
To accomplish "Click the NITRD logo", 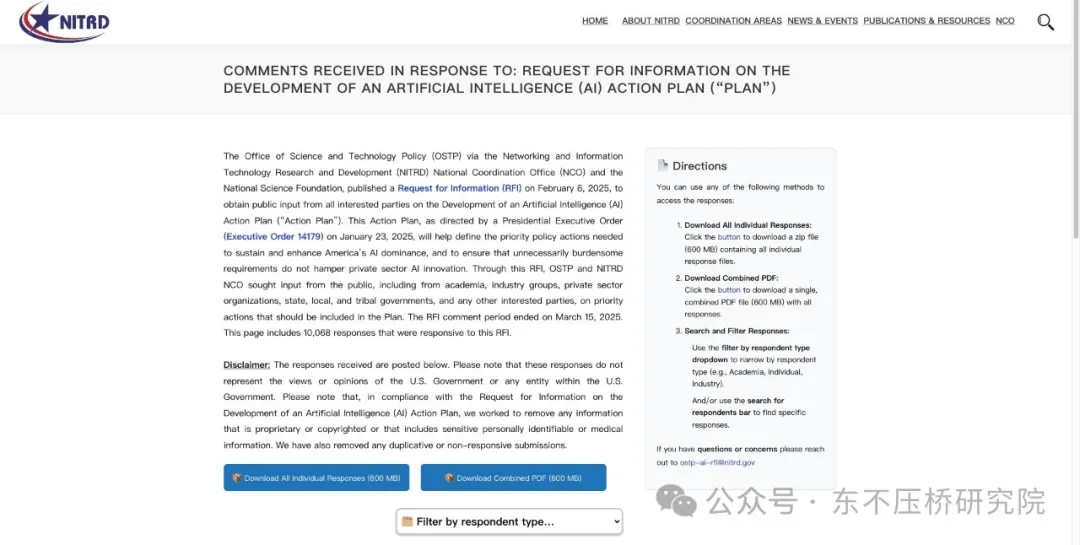I will [x=64, y=21].
